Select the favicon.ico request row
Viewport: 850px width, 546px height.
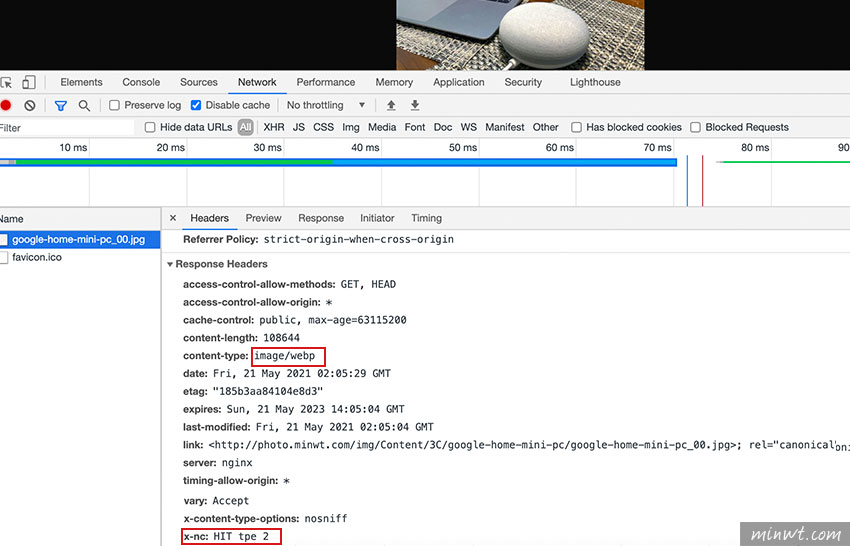pos(80,257)
